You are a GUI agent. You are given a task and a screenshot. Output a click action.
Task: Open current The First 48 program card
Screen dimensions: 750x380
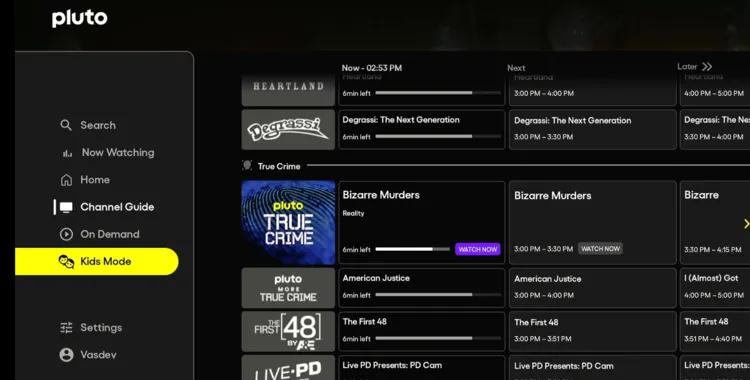tap(421, 331)
